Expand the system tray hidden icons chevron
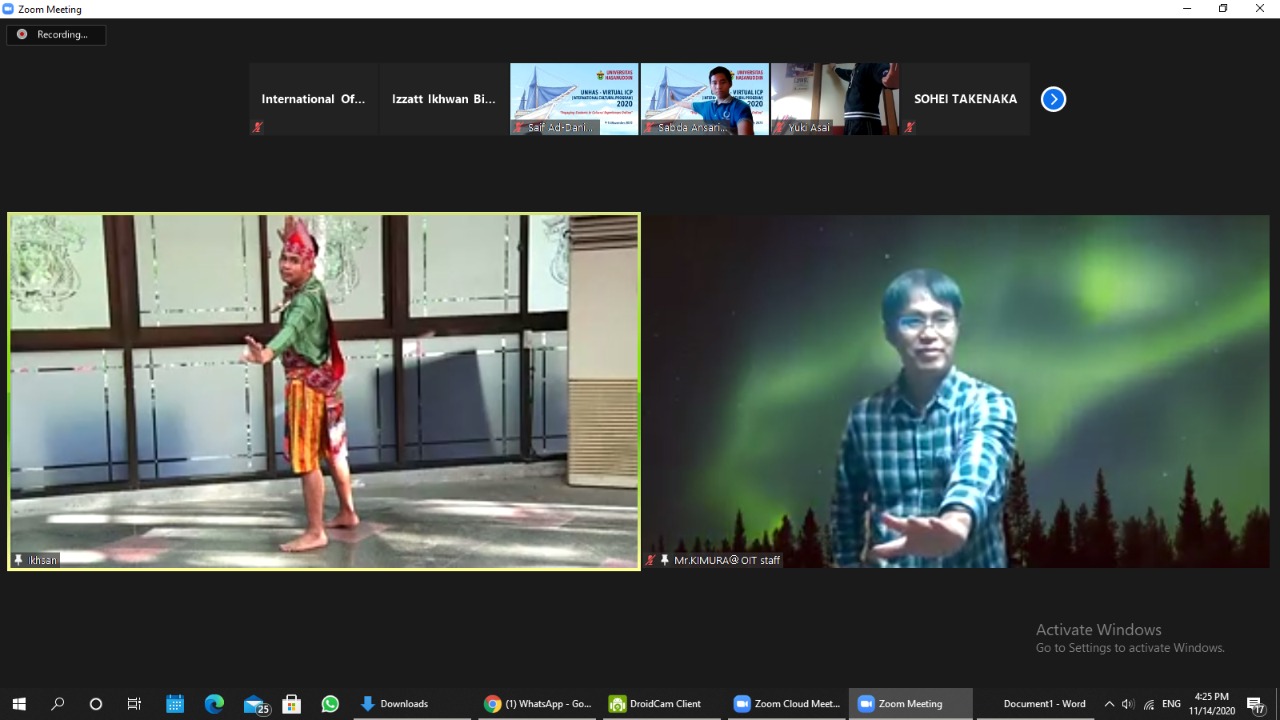1280x720 pixels. click(1109, 704)
